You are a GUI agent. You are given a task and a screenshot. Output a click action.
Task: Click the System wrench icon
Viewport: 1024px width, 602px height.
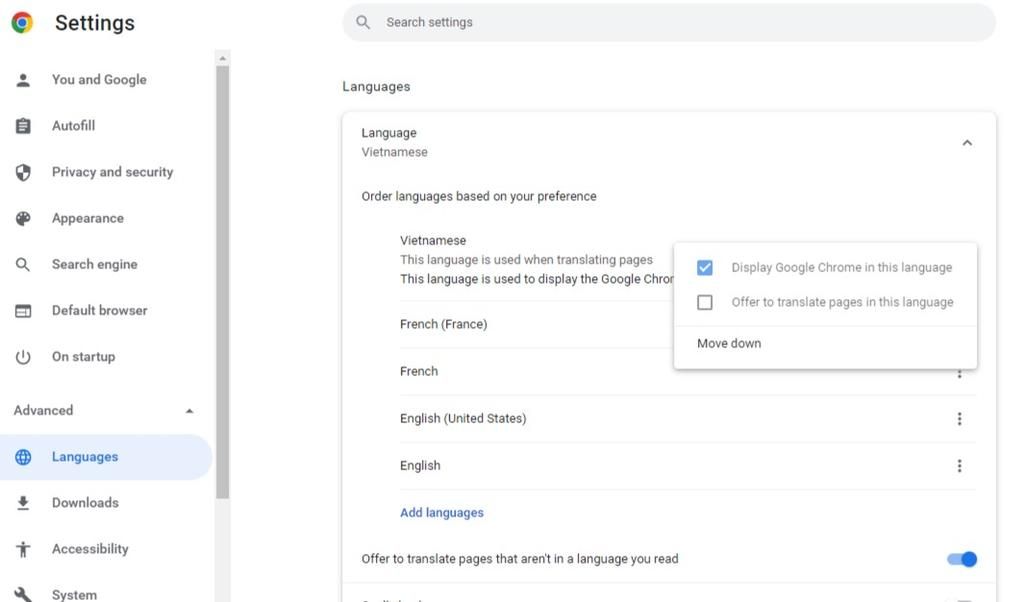[23, 594]
